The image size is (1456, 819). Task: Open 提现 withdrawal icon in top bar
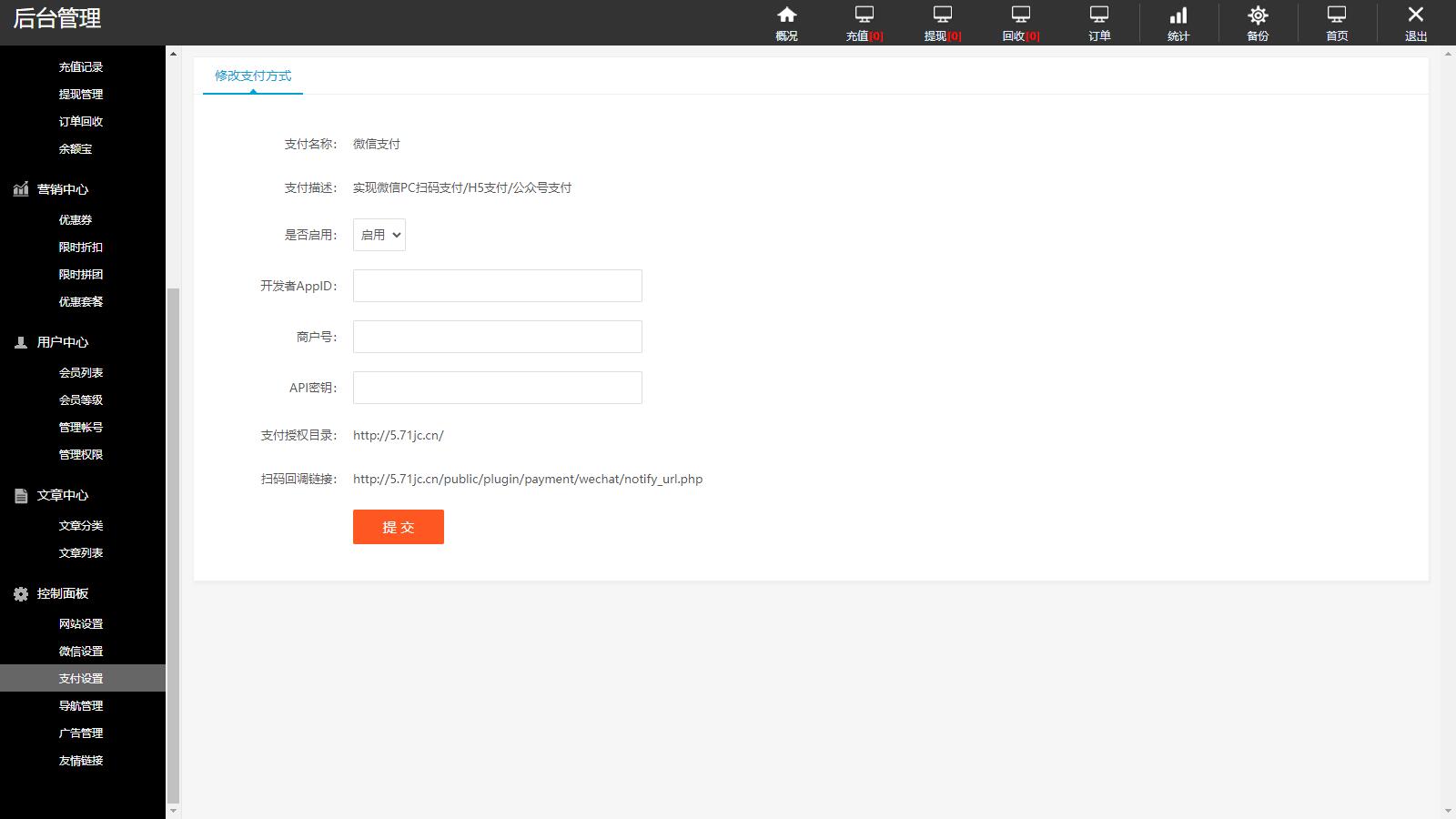click(x=942, y=15)
